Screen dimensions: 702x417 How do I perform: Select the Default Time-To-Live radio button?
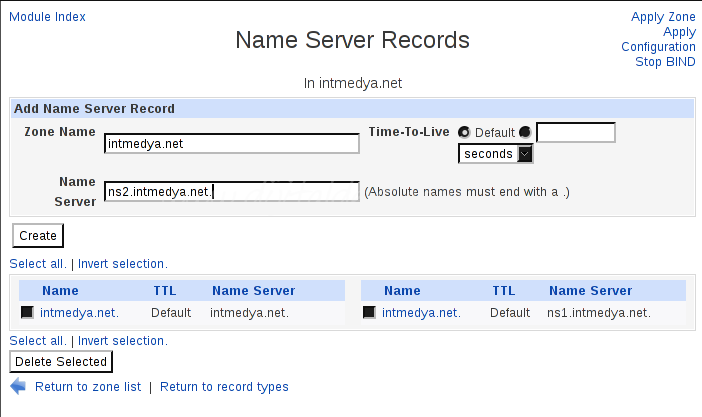(x=464, y=132)
